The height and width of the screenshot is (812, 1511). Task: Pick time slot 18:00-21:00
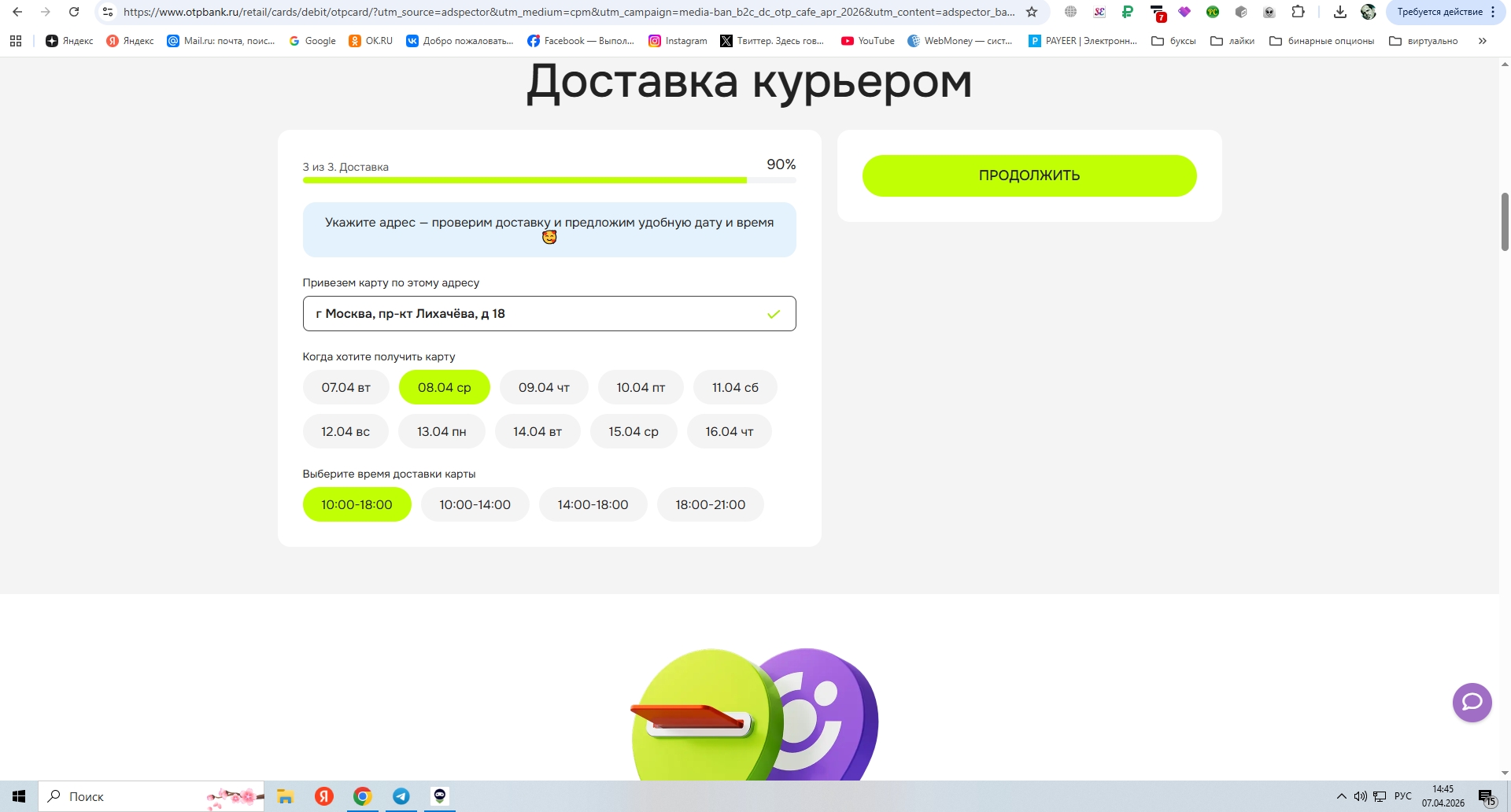710,504
